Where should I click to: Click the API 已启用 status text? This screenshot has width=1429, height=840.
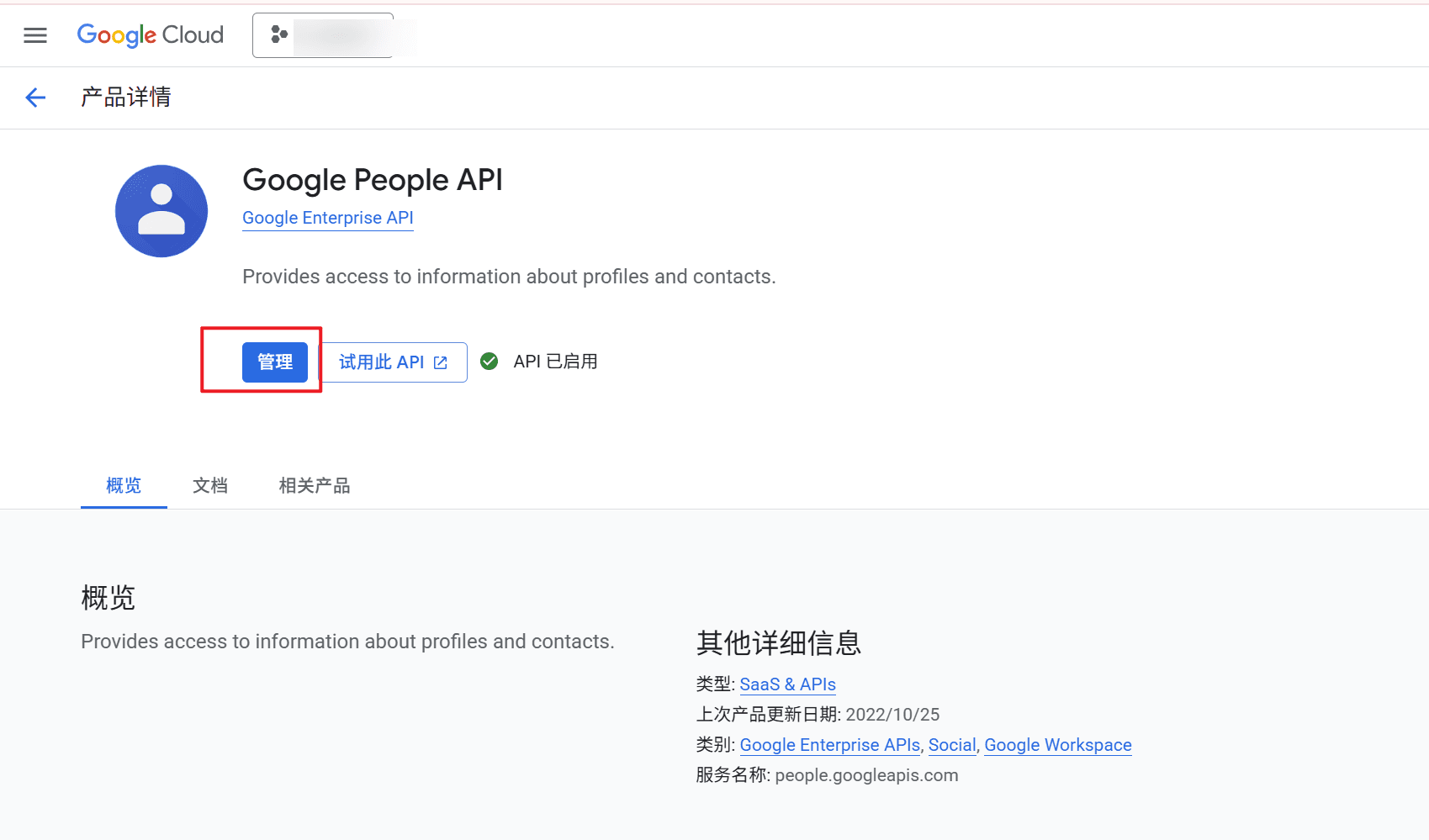[555, 362]
